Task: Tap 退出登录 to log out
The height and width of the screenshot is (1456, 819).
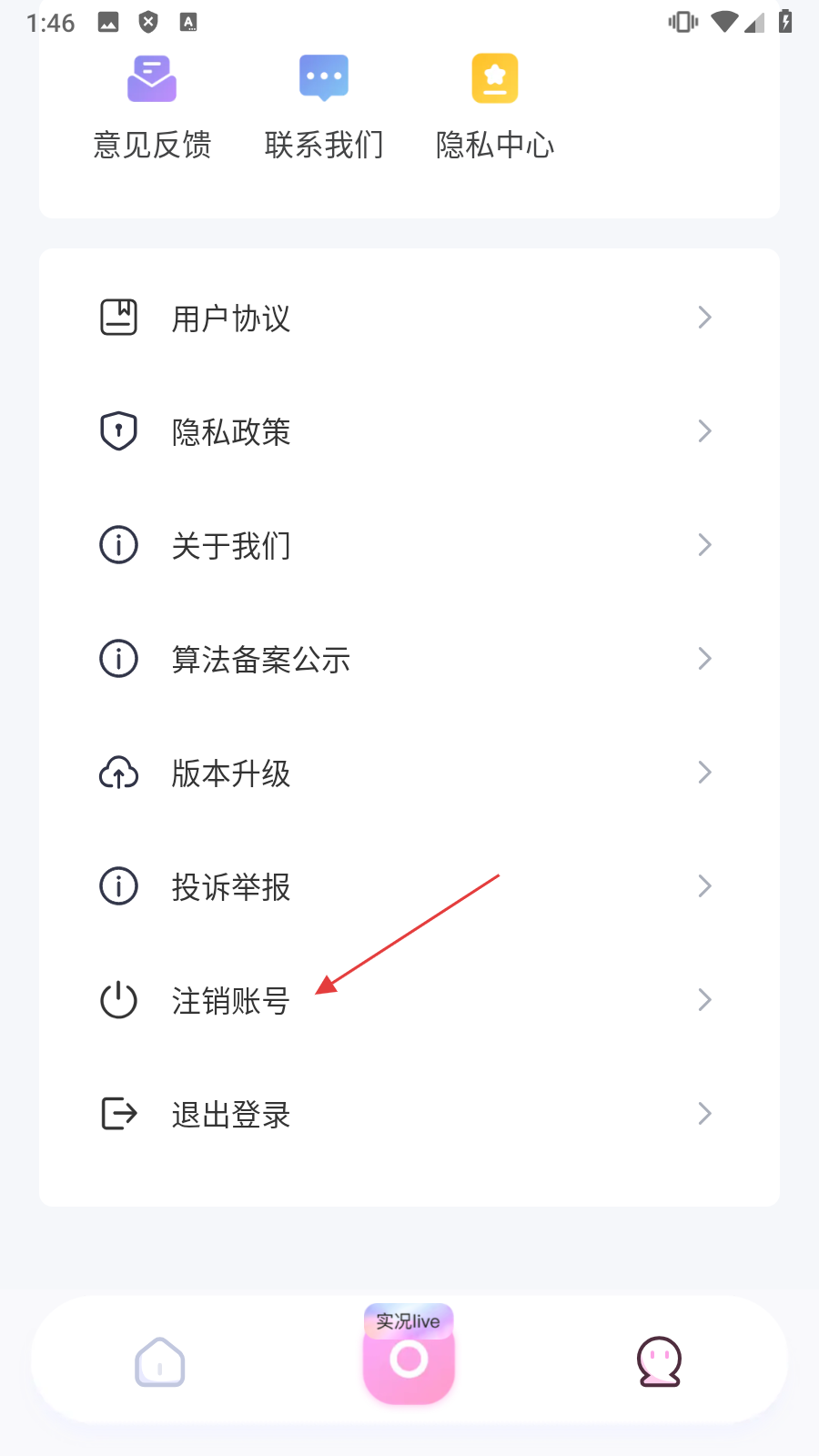Action: (x=231, y=1115)
